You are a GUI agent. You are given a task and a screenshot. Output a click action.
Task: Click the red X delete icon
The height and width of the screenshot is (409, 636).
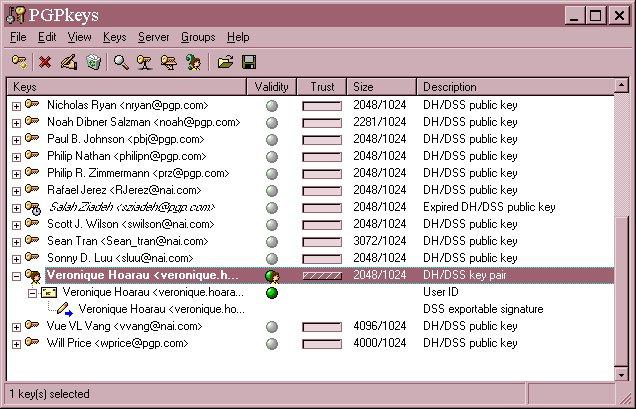[45, 62]
